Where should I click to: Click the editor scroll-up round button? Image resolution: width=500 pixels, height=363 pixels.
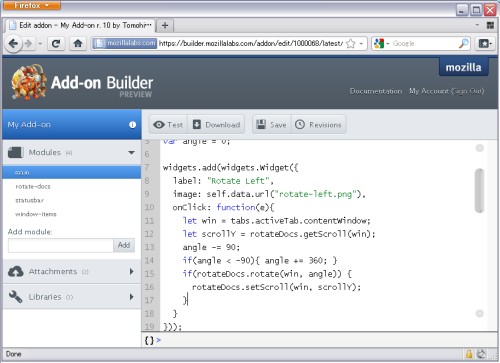(480, 148)
